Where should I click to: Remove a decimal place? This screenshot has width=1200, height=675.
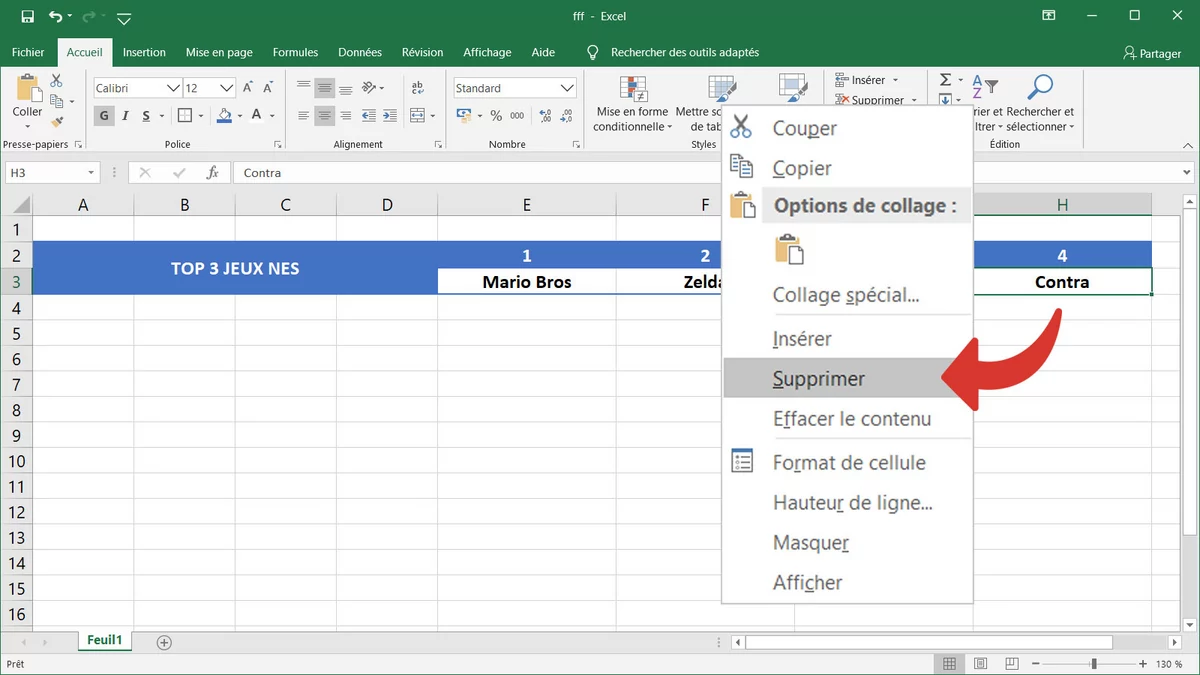tap(564, 116)
